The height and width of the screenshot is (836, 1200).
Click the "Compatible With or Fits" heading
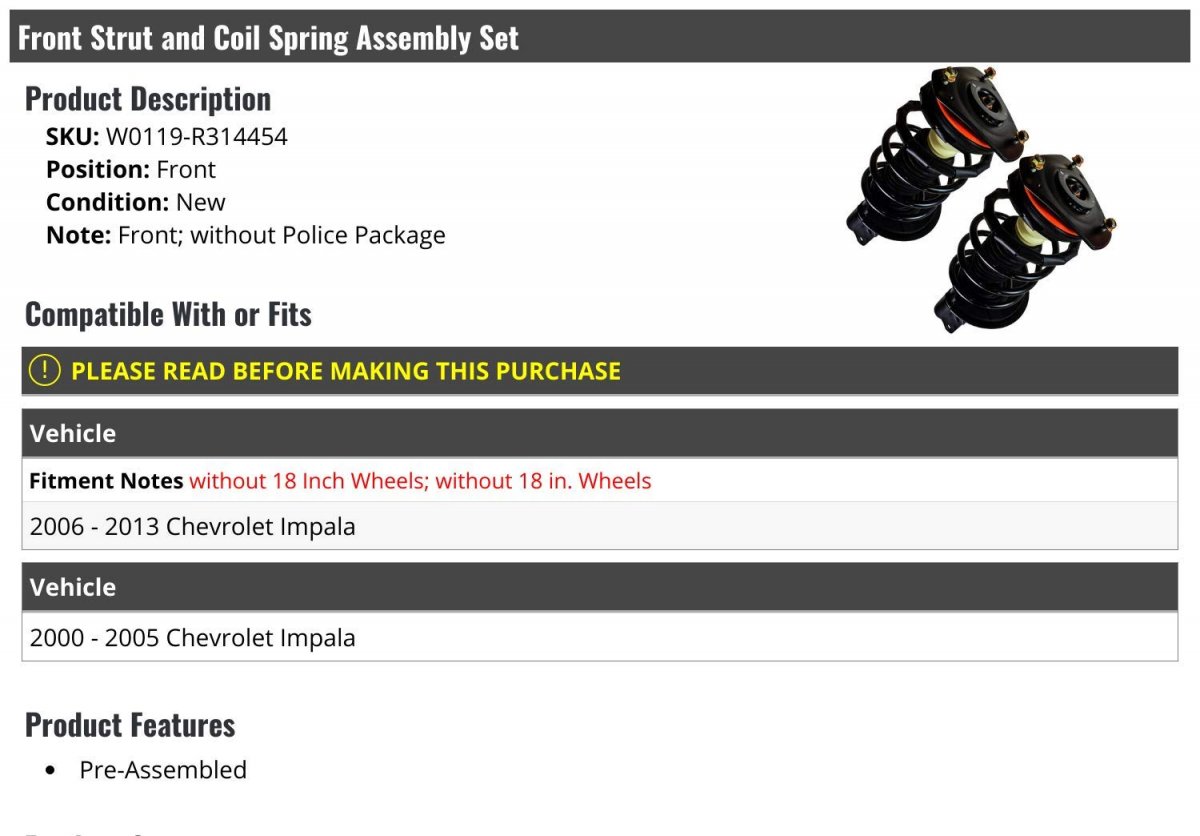168,315
